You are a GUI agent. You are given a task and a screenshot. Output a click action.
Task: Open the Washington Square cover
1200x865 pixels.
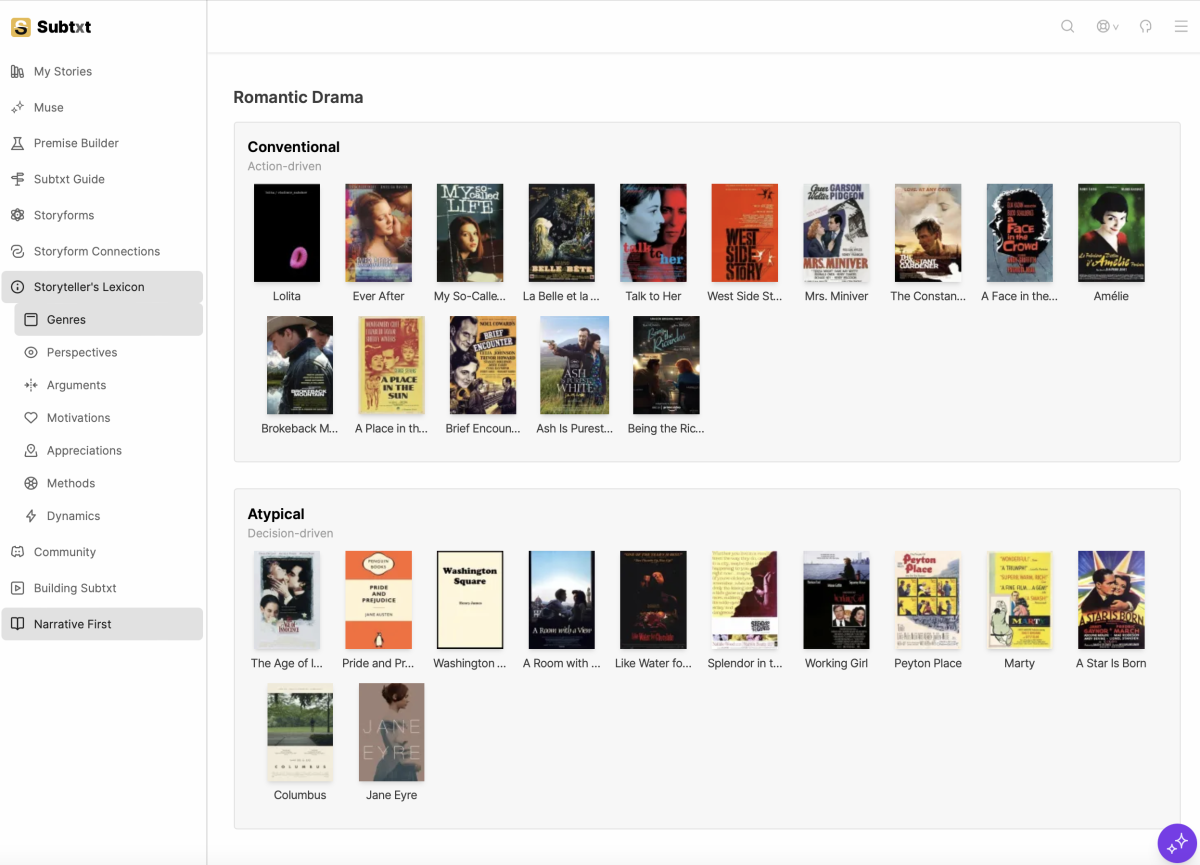tap(470, 600)
